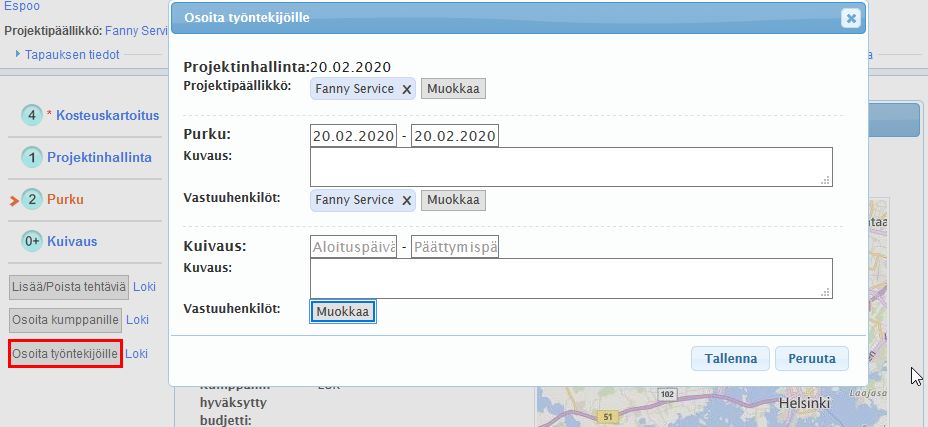Screen dimensions: 928x427
Task: Click the Kuivaus Kuvaus text area
Action: (571, 278)
